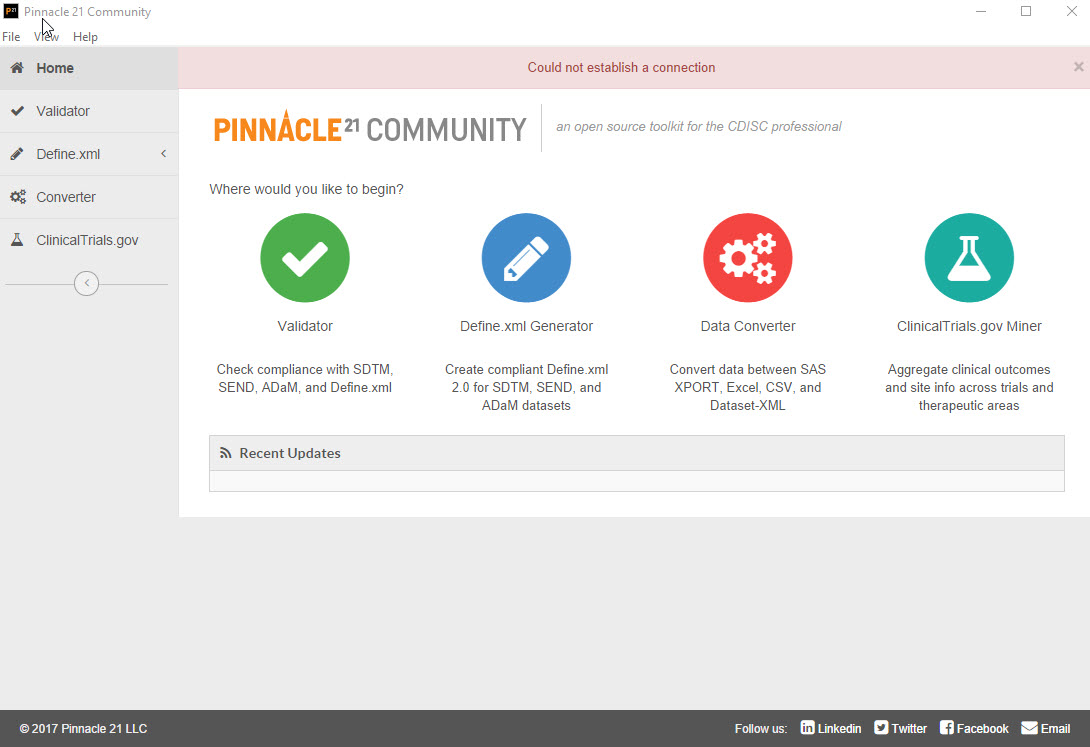Click the open source toolkit tagline text

click(699, 126)
